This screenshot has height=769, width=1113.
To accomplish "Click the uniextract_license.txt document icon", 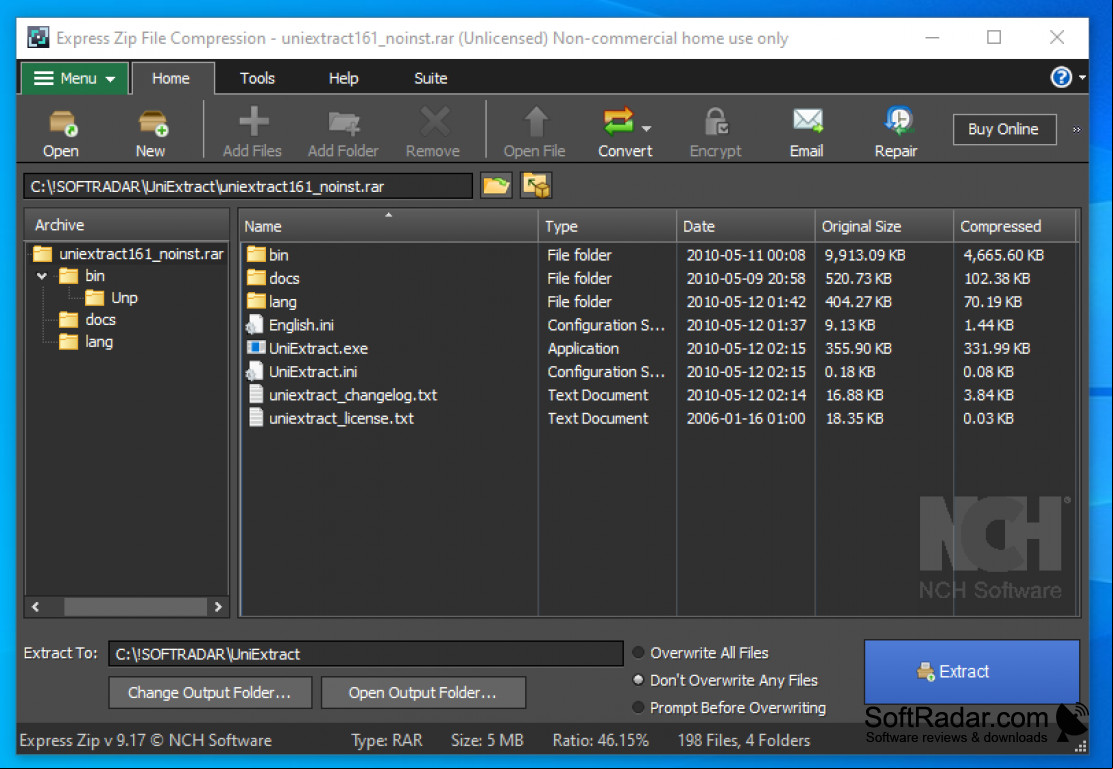I will point(256,418).
